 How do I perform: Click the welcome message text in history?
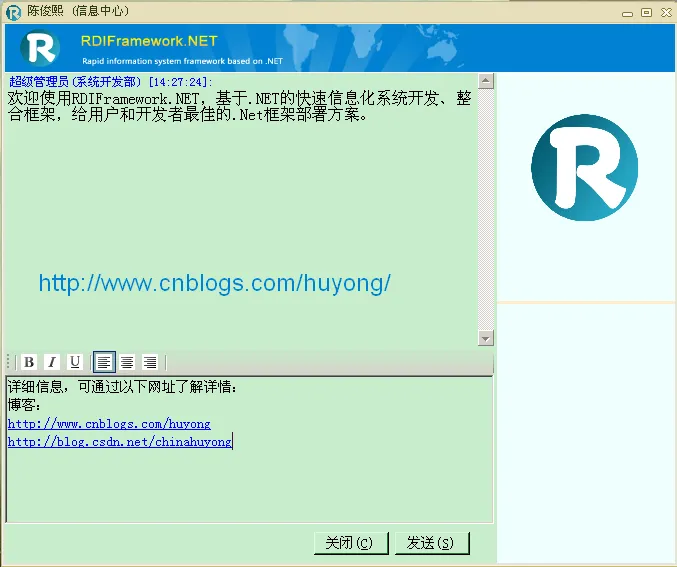pos(239,106)
